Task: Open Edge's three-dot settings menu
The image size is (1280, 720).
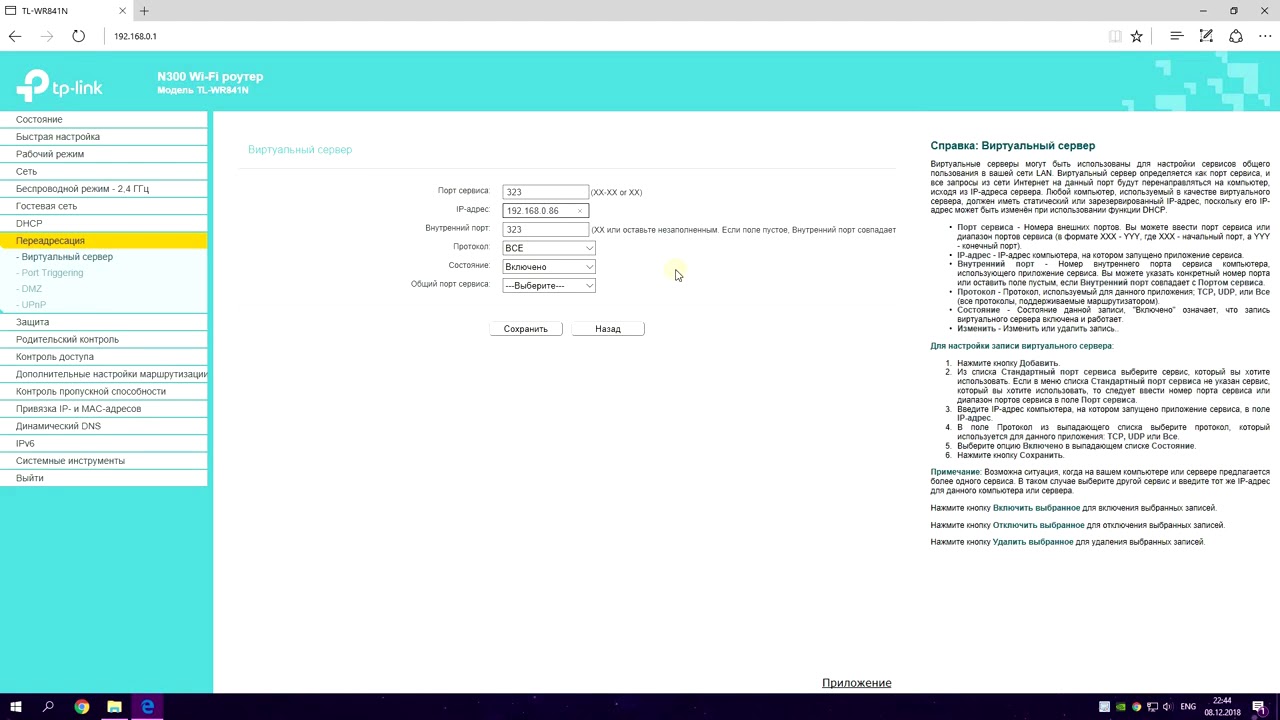Action: (1265, 36)
